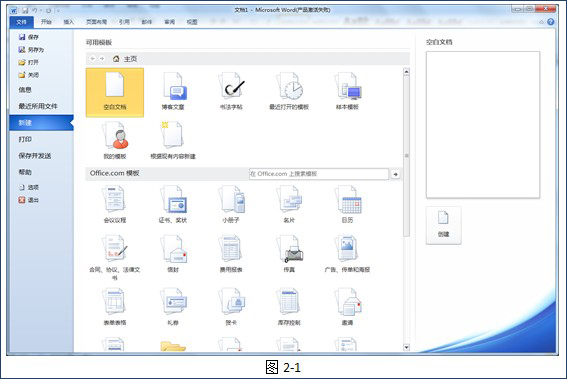Open 保存并发送 Save & Send

35,156
